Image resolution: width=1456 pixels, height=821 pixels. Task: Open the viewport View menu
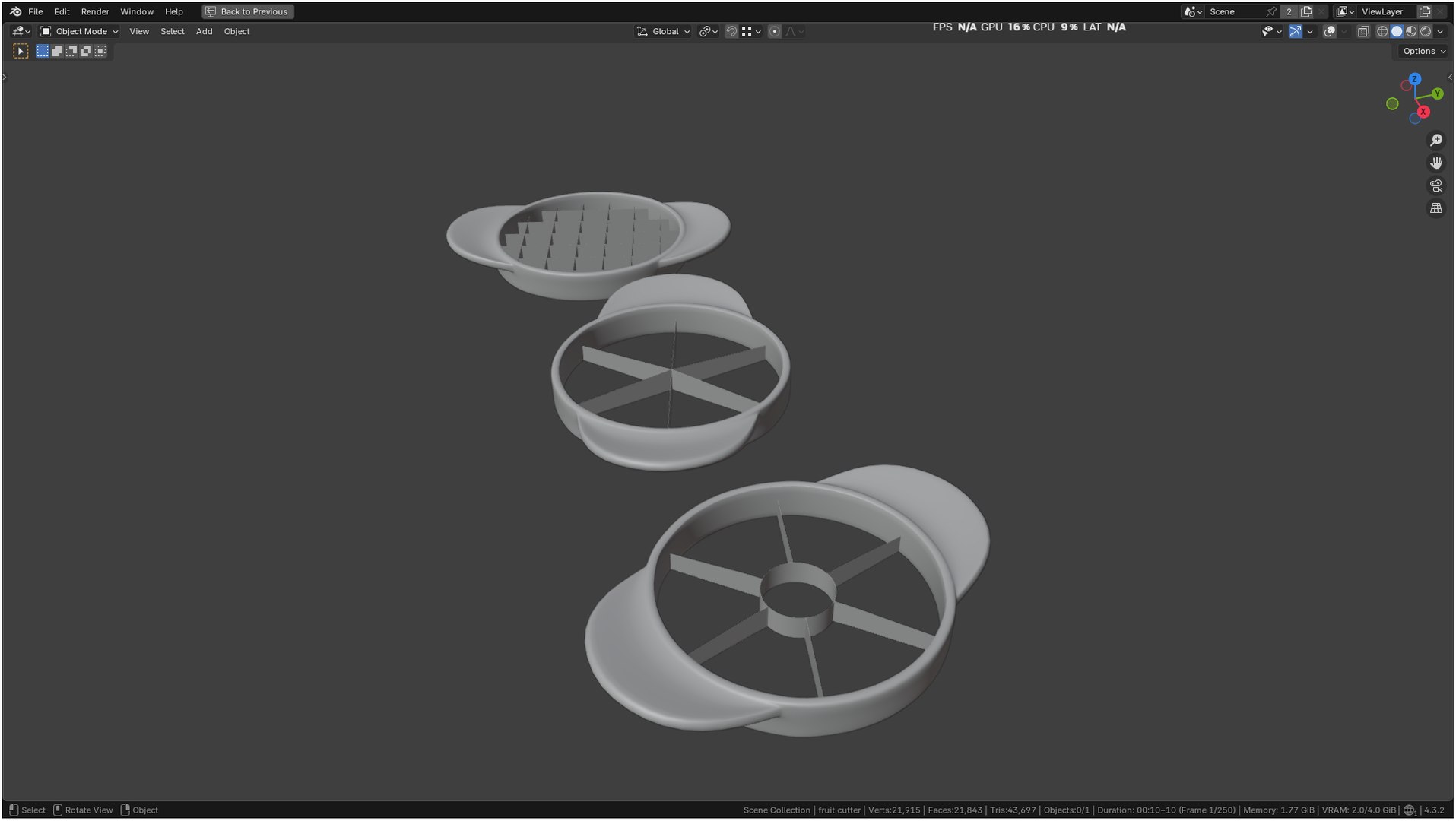click(139, 31)
